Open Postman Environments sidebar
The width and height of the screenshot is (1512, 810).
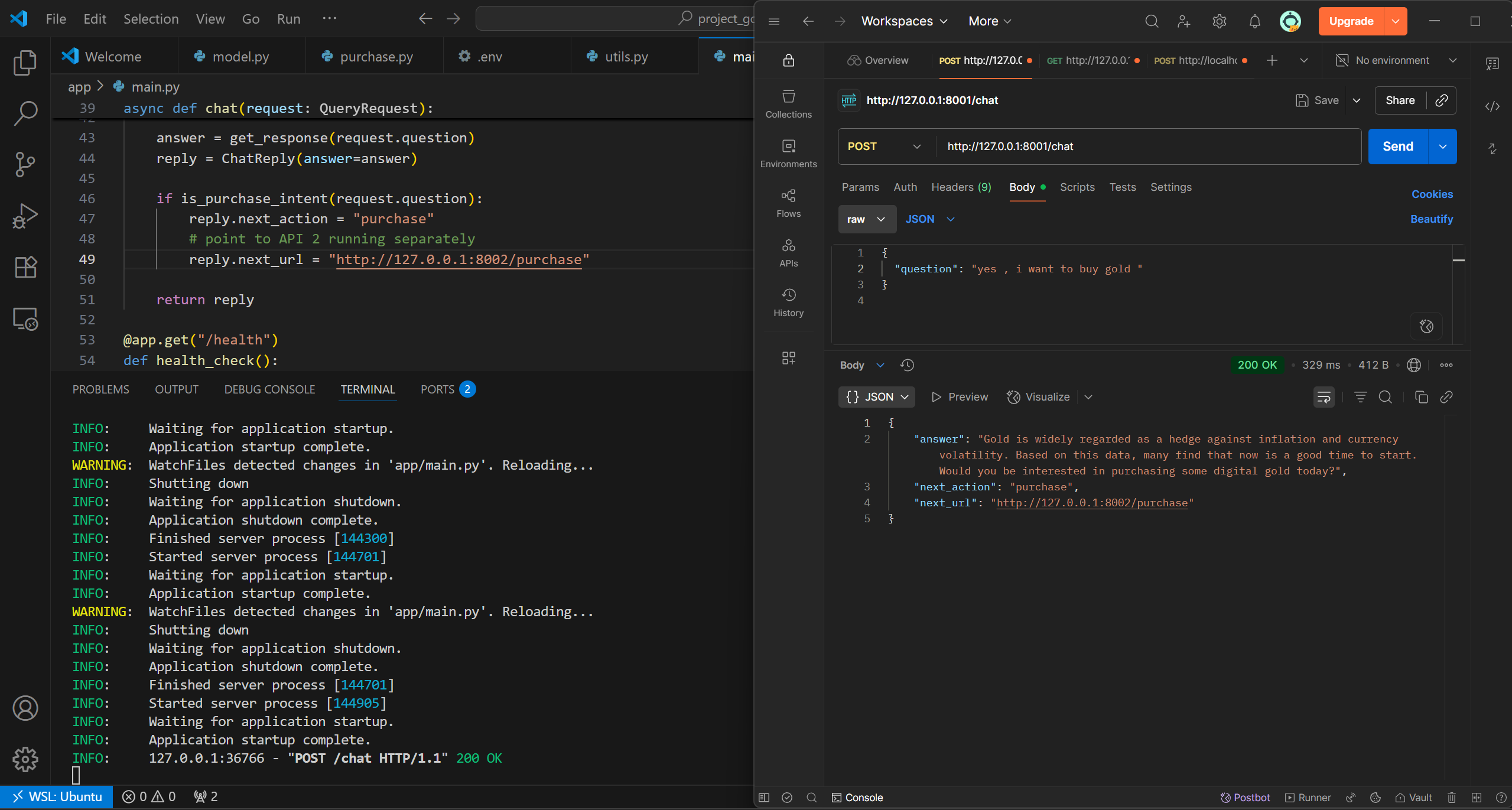click(x=788, y=154)
